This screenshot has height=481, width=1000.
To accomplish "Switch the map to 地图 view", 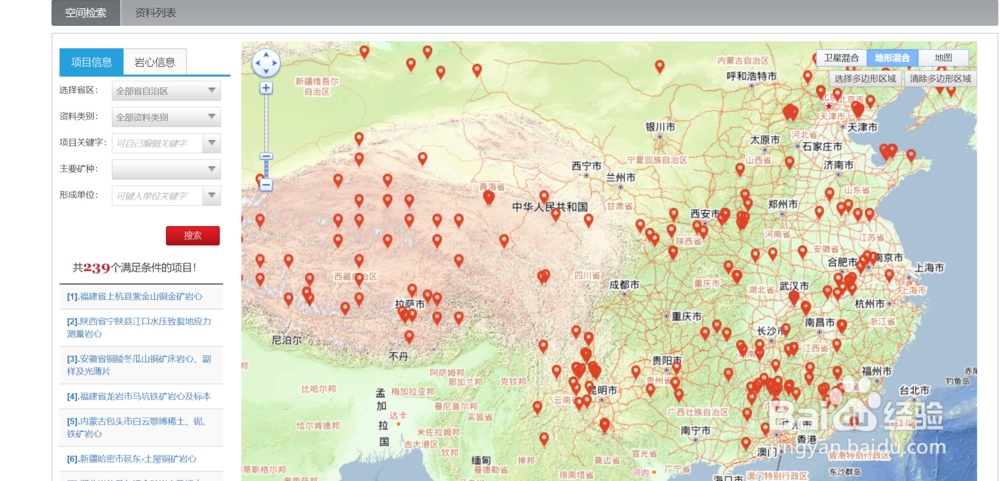I will point(943,57).
